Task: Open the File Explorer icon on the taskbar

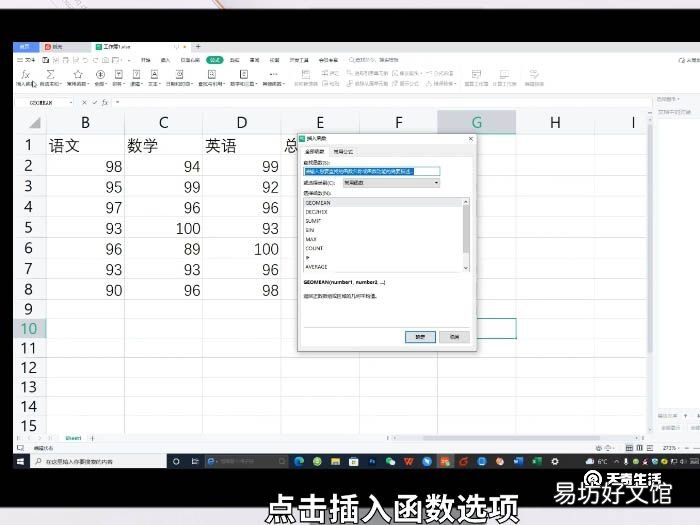Action: 335,461
